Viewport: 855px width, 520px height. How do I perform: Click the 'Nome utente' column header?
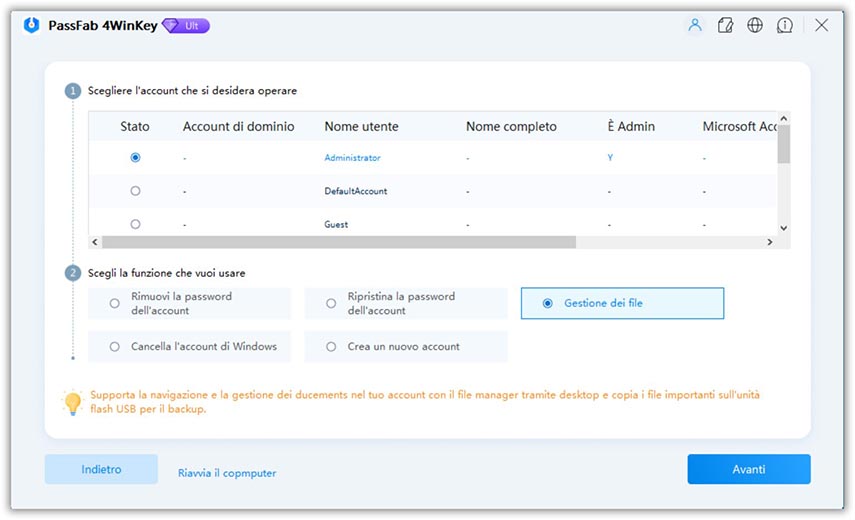361,127
